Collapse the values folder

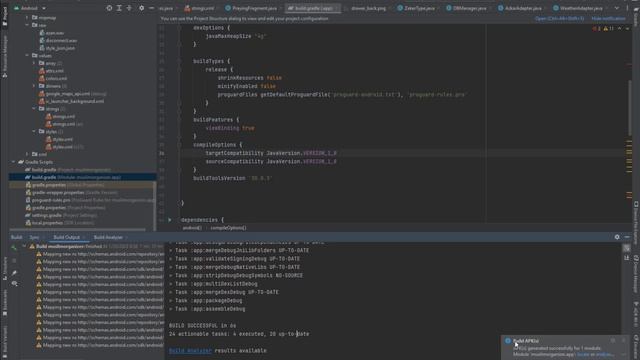(27, 56)
